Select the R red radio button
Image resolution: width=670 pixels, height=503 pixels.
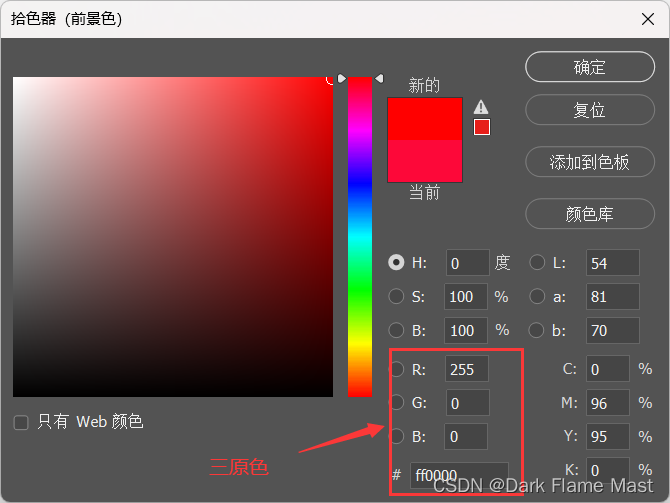pos(397,369)
